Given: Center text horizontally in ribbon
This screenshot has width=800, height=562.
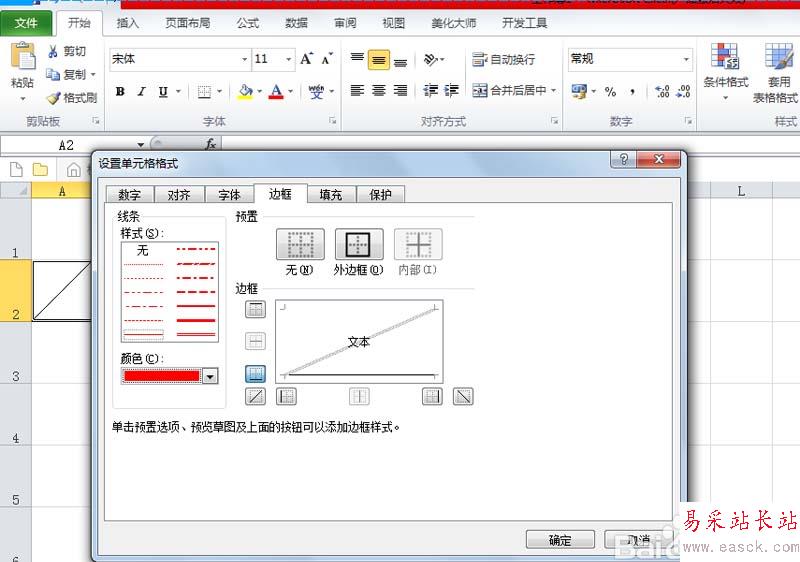Looking at the screenshot, I should pos(379,91).
